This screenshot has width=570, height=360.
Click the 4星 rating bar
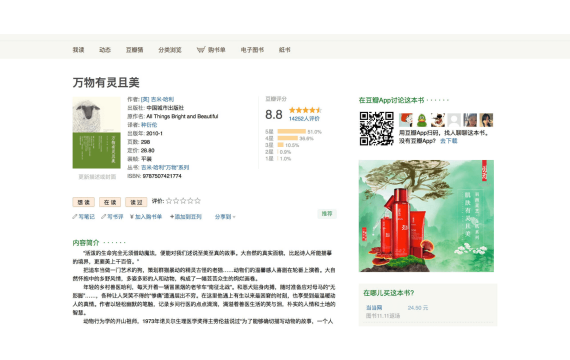(x=288, y=138)
